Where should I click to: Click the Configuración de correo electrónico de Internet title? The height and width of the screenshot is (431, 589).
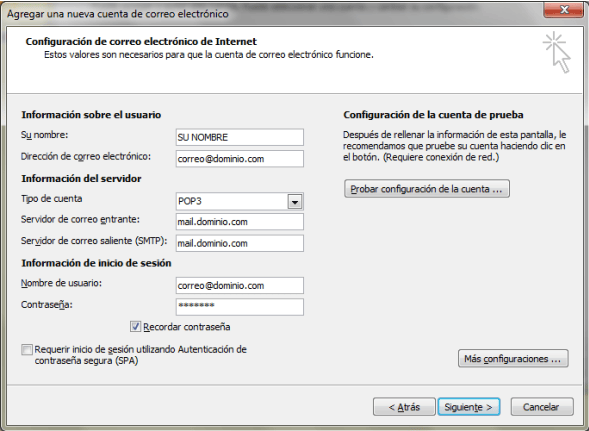tap(141, 41)
